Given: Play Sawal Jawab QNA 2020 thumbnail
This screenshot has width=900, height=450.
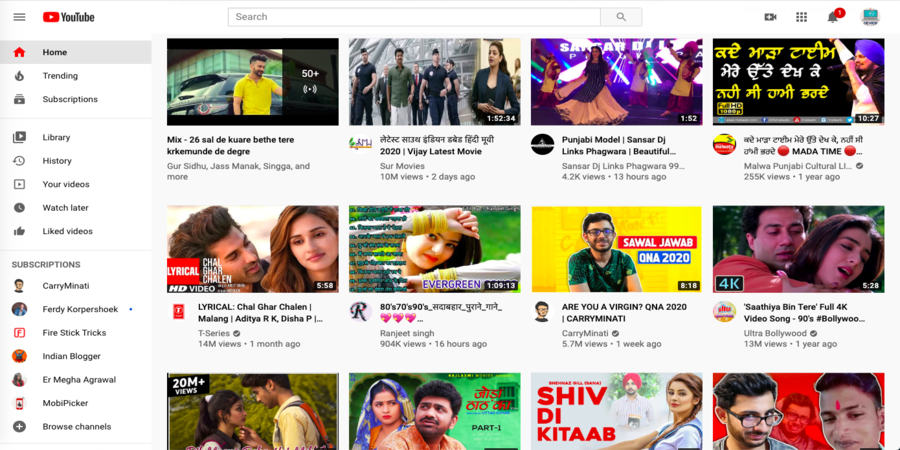Looking at the screenshot, I should pyautogui.click(x=616, y=249).
